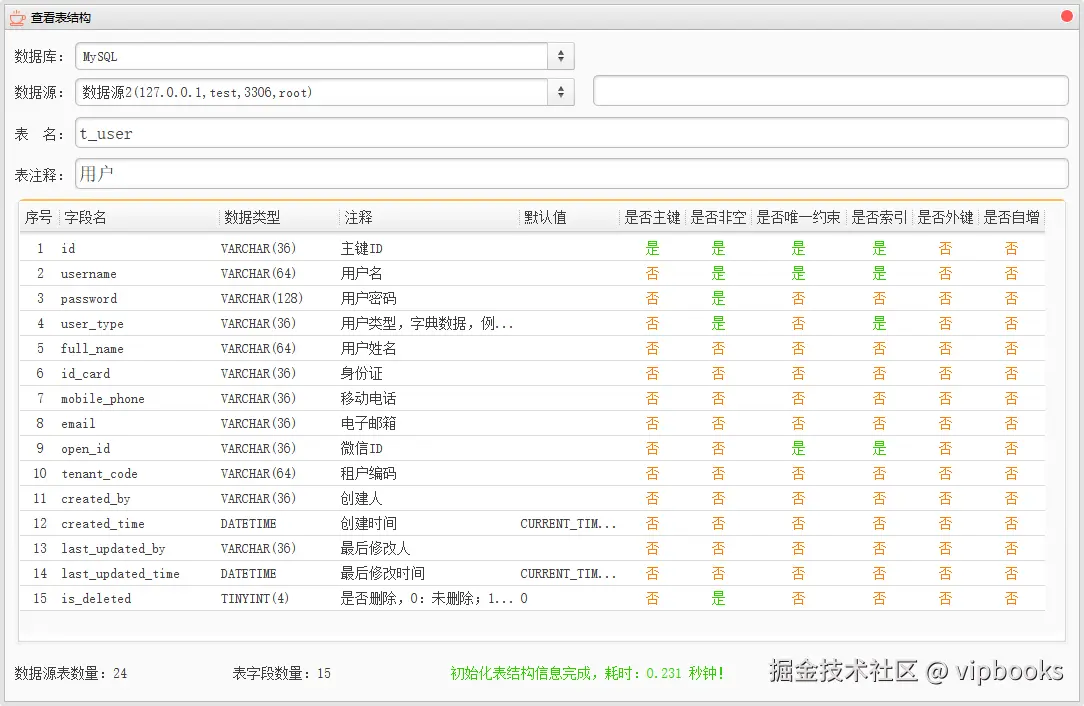Click the 注释 column header

coord(429,217)
